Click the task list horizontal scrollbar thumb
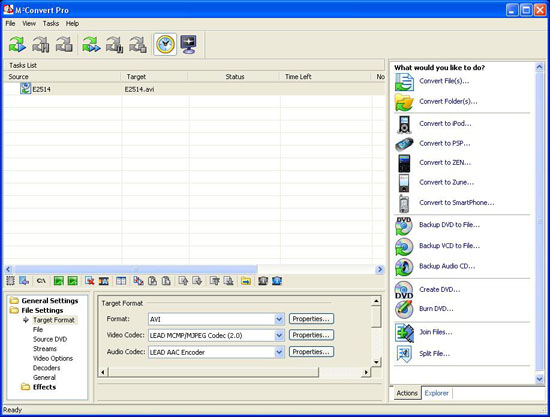The width and height of the screenshot is (550, 417). (x=135, y=269)
